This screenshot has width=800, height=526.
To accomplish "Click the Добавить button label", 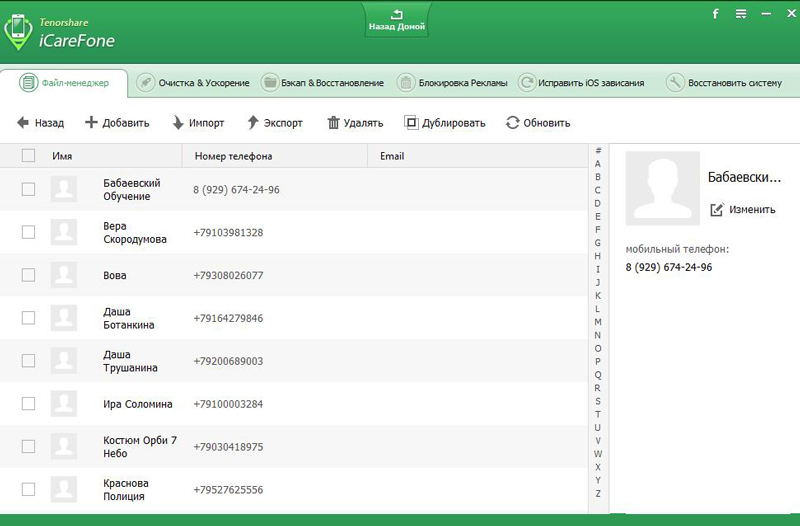I will point(126,123).
